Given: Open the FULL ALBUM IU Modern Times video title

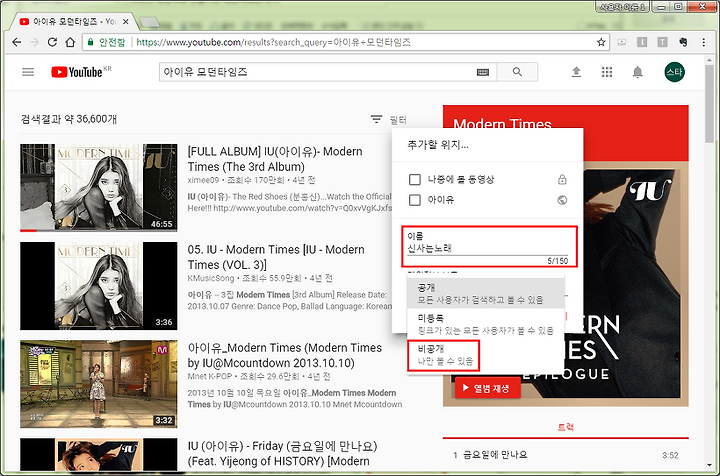Looking at the screenshot, I should pyautogui.click(x=275, y=159).
